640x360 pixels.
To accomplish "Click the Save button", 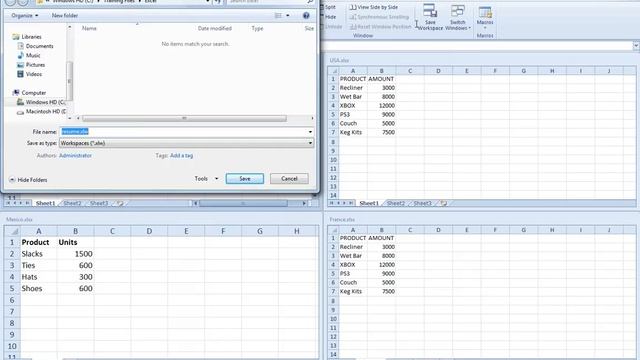I will point(244,179).
